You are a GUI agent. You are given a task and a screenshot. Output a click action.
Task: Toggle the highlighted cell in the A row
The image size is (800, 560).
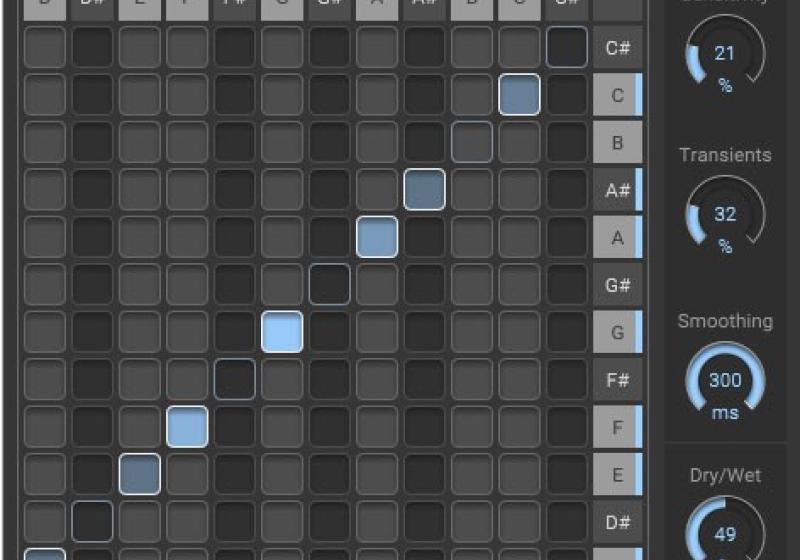pyautogui.click(x=377, y=237)
